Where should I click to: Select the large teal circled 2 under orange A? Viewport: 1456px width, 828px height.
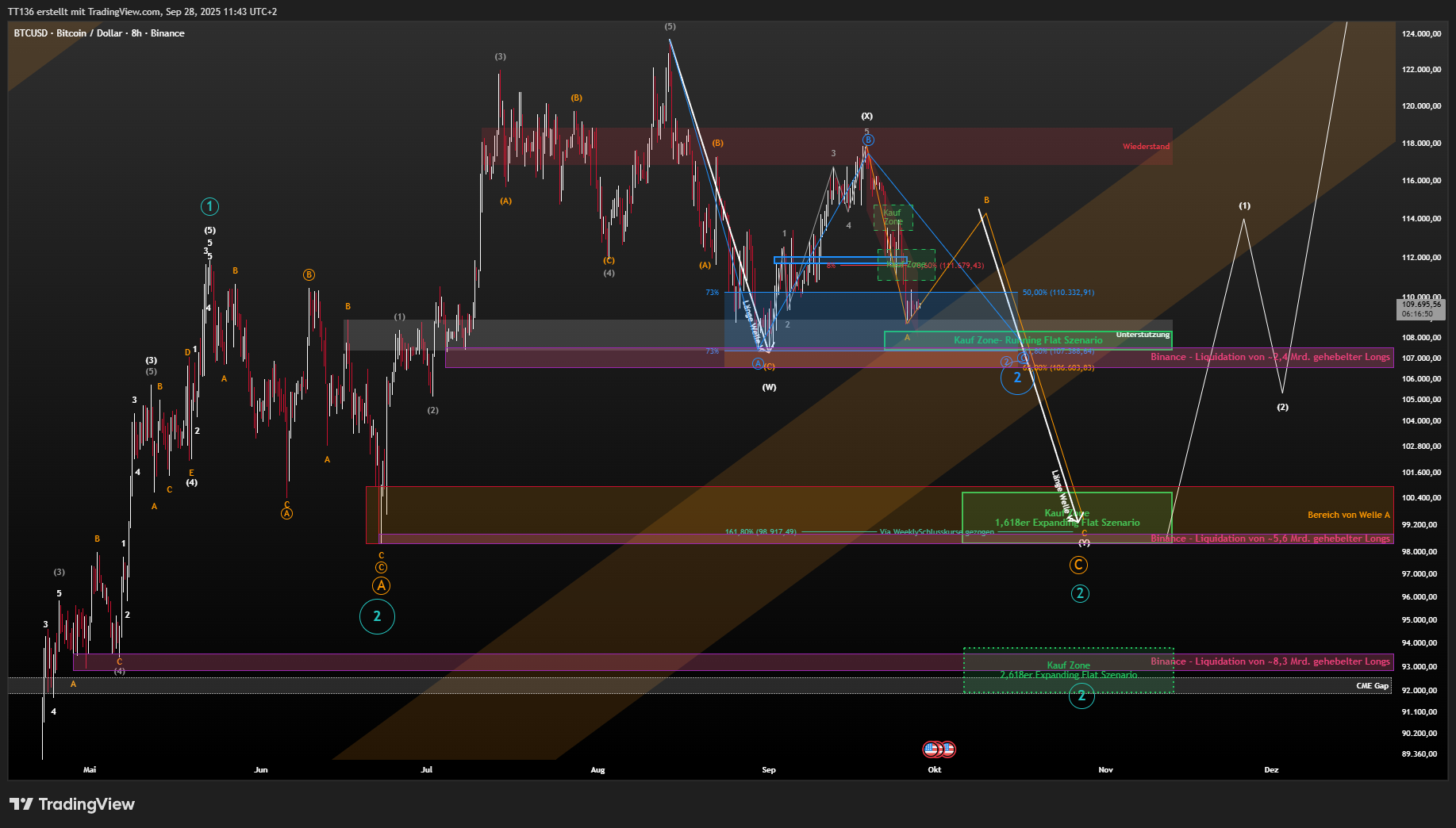377,616
